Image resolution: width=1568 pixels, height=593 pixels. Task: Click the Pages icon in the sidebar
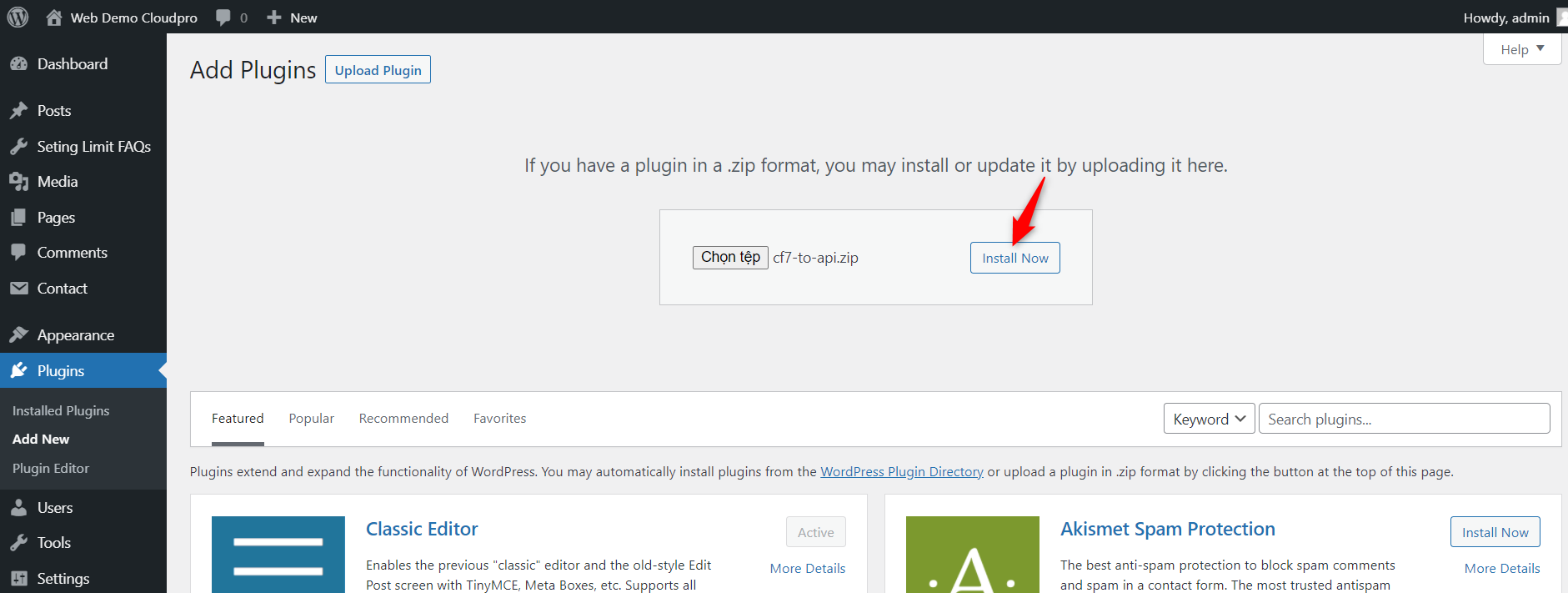coord(19,218)
